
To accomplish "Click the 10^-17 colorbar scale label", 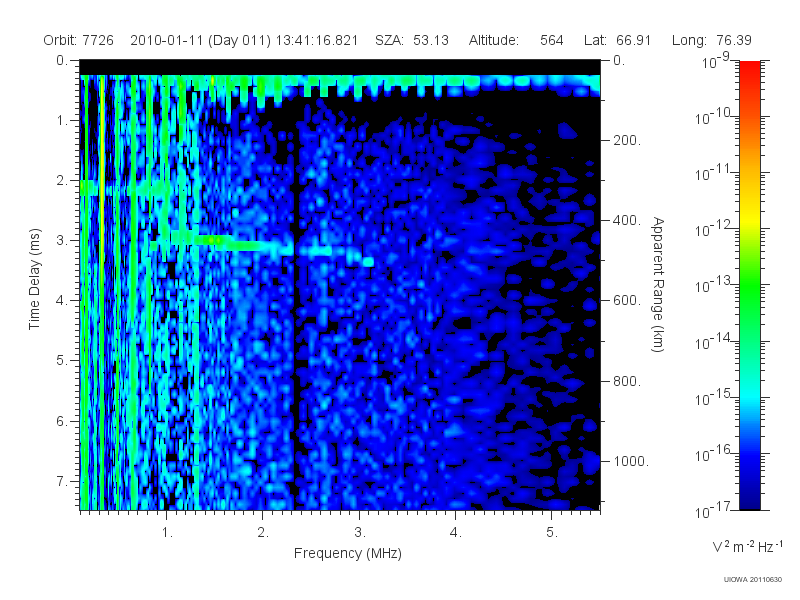I will click(715, 510).
